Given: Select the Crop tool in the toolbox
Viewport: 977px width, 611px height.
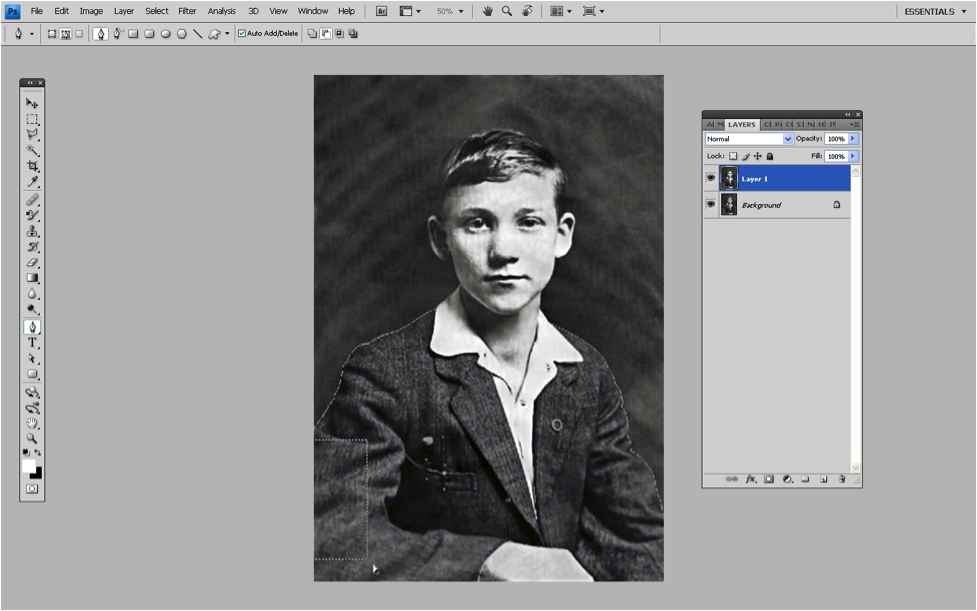Looking at the screenshot, I should [32, 166].
